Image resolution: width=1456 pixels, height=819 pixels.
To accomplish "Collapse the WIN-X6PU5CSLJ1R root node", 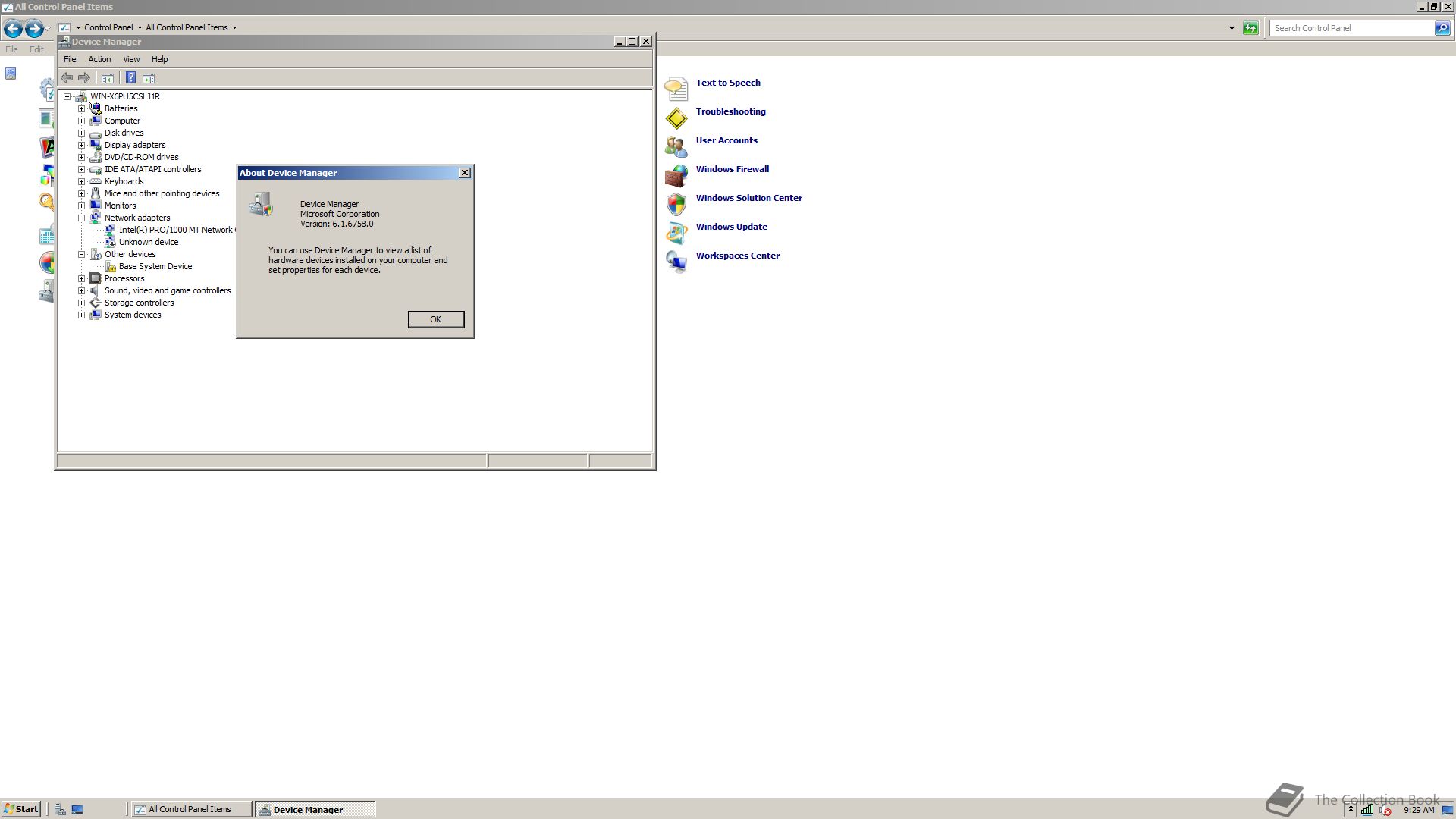I will click(x=67, y=96).
